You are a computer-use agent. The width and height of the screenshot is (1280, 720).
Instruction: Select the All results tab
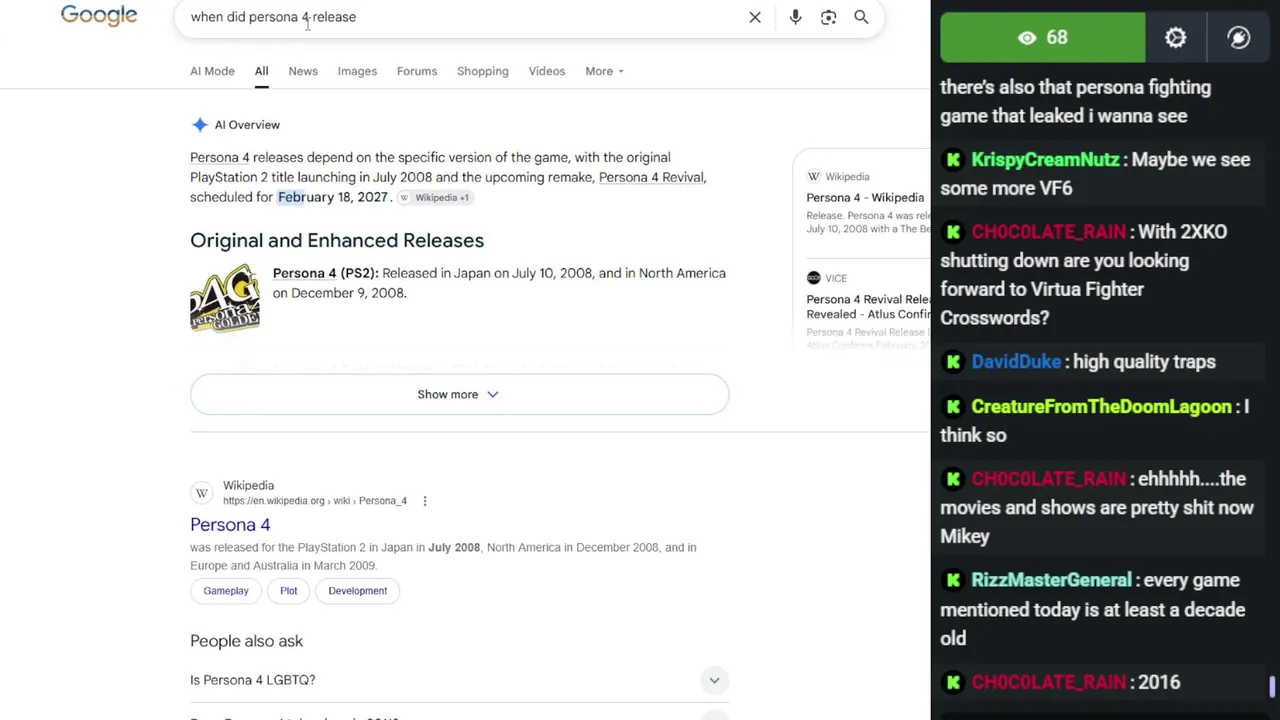[x=261, y=71]
